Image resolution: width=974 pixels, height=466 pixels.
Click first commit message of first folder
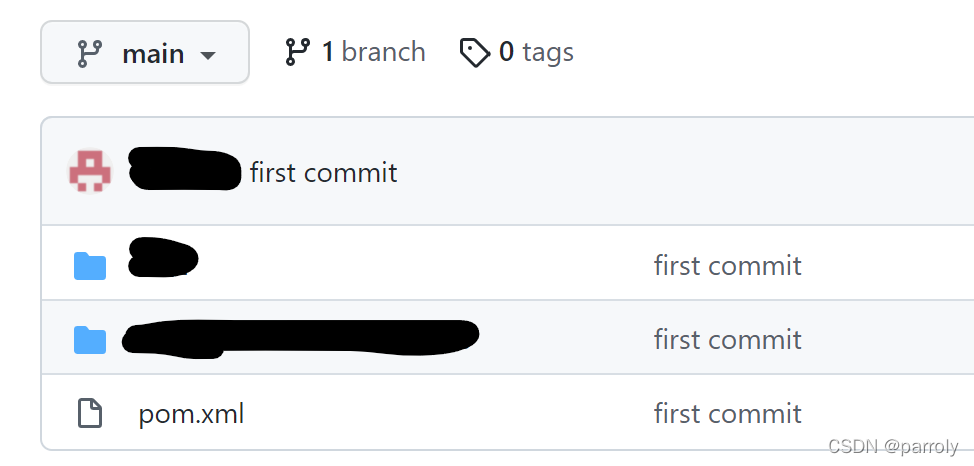(727, 265)
